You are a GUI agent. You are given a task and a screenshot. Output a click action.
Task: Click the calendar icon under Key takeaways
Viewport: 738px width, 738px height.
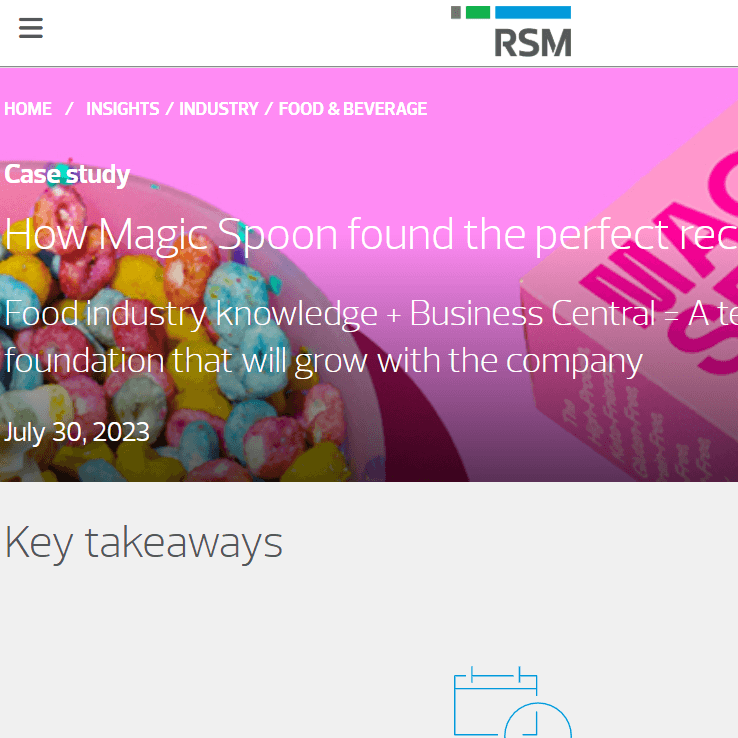point(513,702)
